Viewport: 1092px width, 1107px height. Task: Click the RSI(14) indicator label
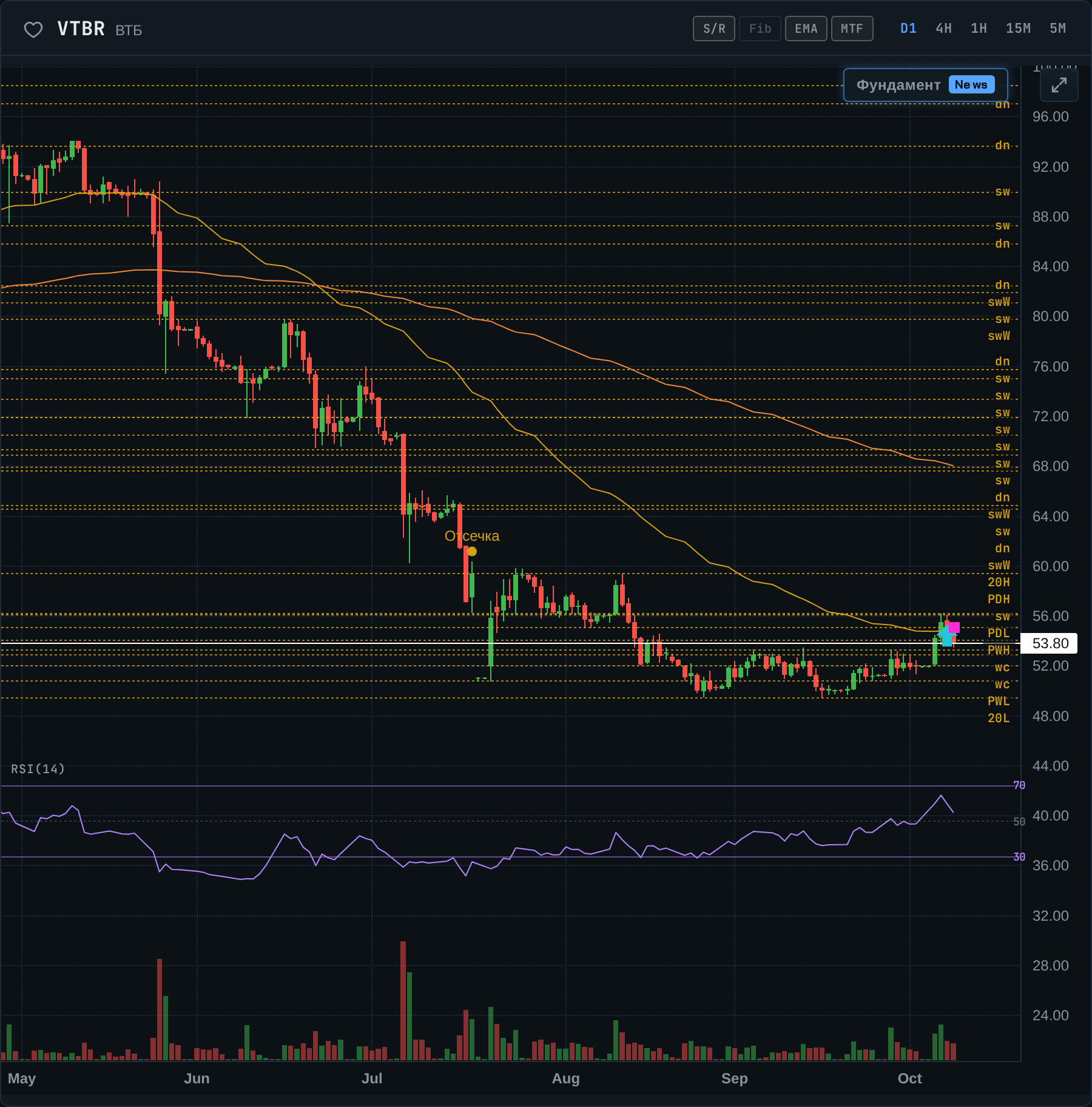tap(38, 769)
